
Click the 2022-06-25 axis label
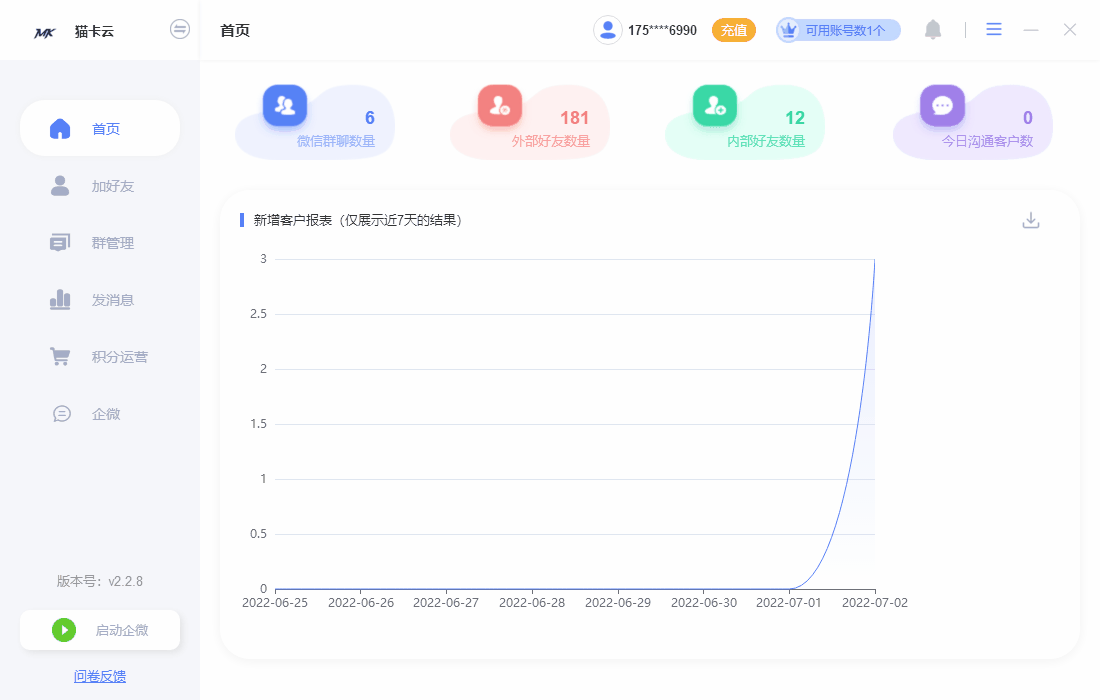tap(275, 603)
